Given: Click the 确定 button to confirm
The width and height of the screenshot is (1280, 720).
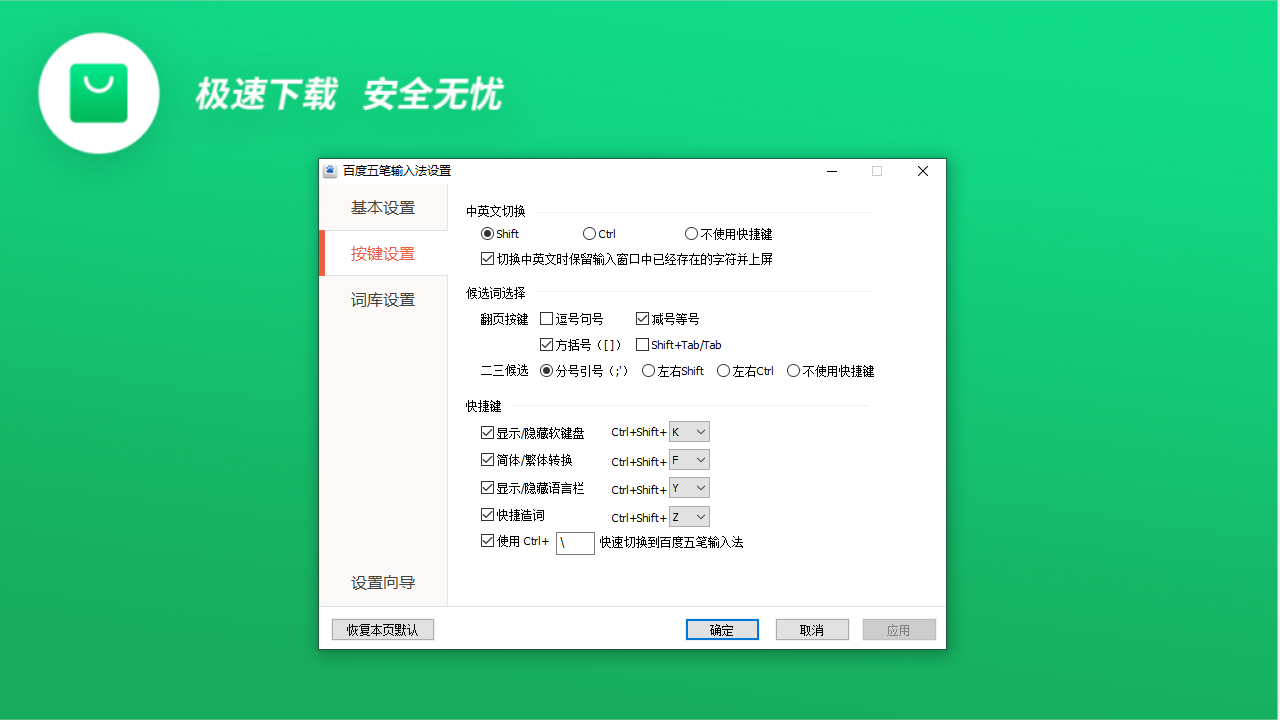Looking at the screenshot, I should tap(722, 629).
